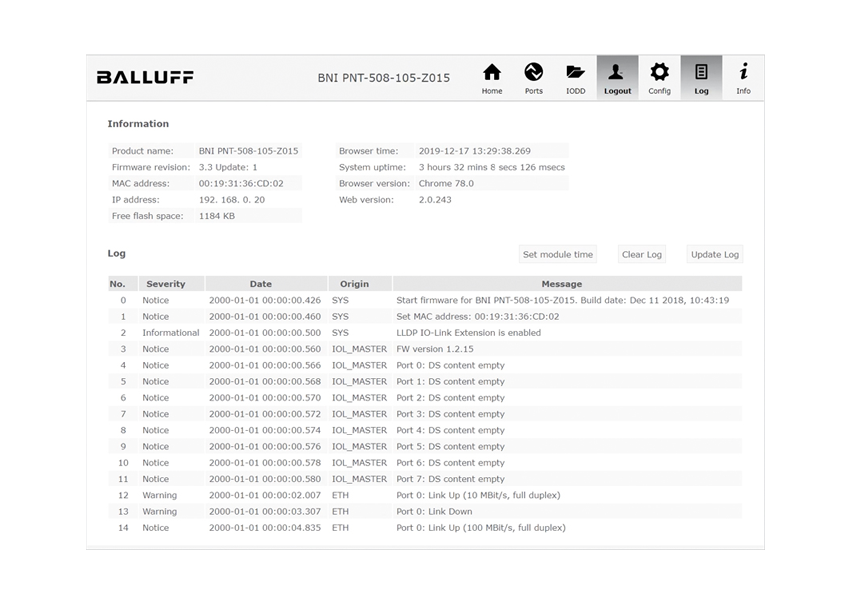The width and height of the screenshot is (850, 603).
Task: Select firmware revision value 3.3 Update: 1
Action: [x=228, y=167]
